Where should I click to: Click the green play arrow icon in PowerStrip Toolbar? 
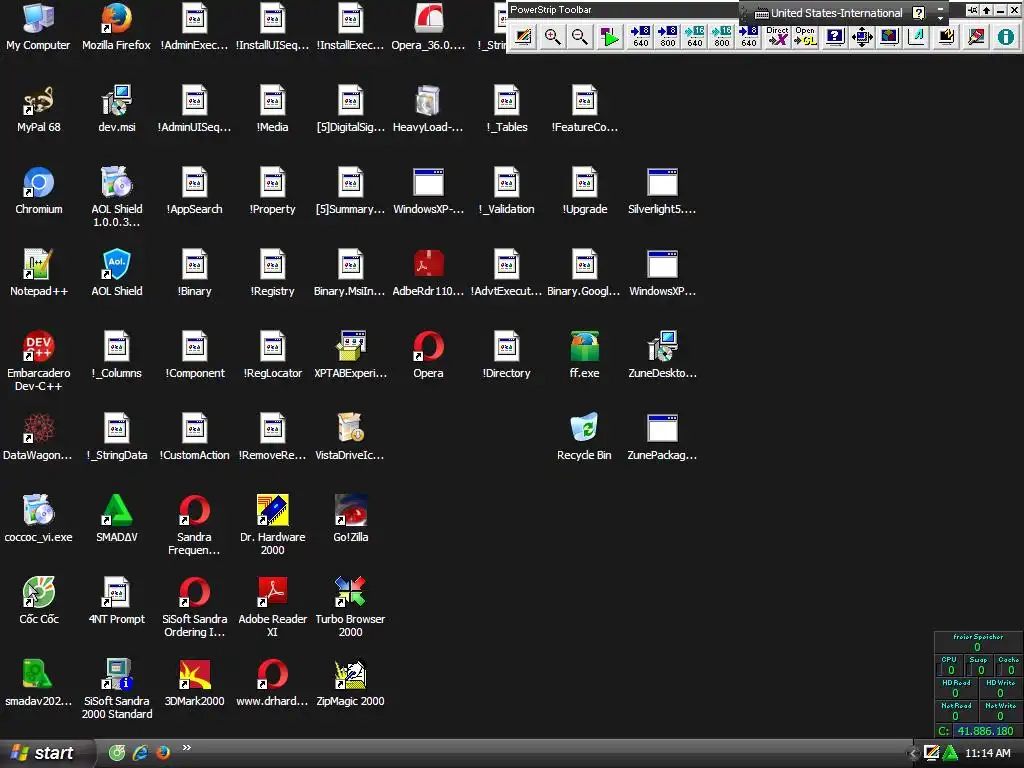[610, 37]
